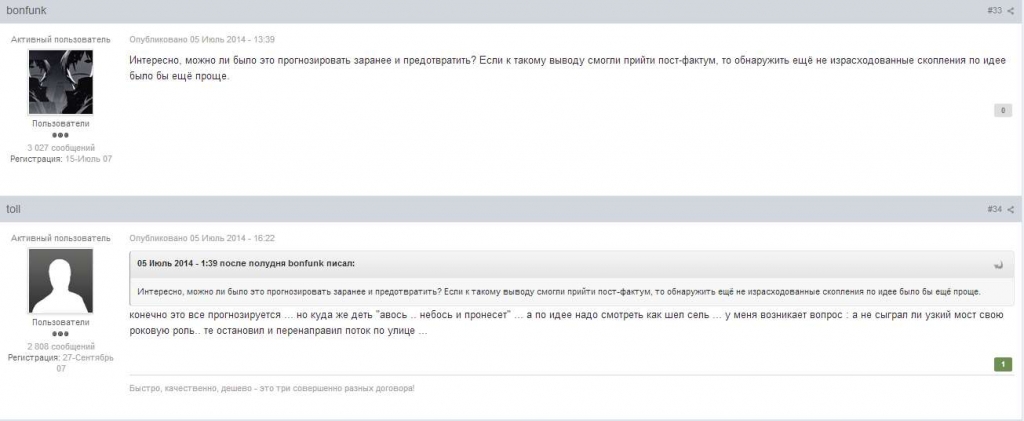This screenshot has height=421, width=1024.
Task: Click toll's reply text starting 'конечно это все прогнозируется'
Action: tap(566, 323)
